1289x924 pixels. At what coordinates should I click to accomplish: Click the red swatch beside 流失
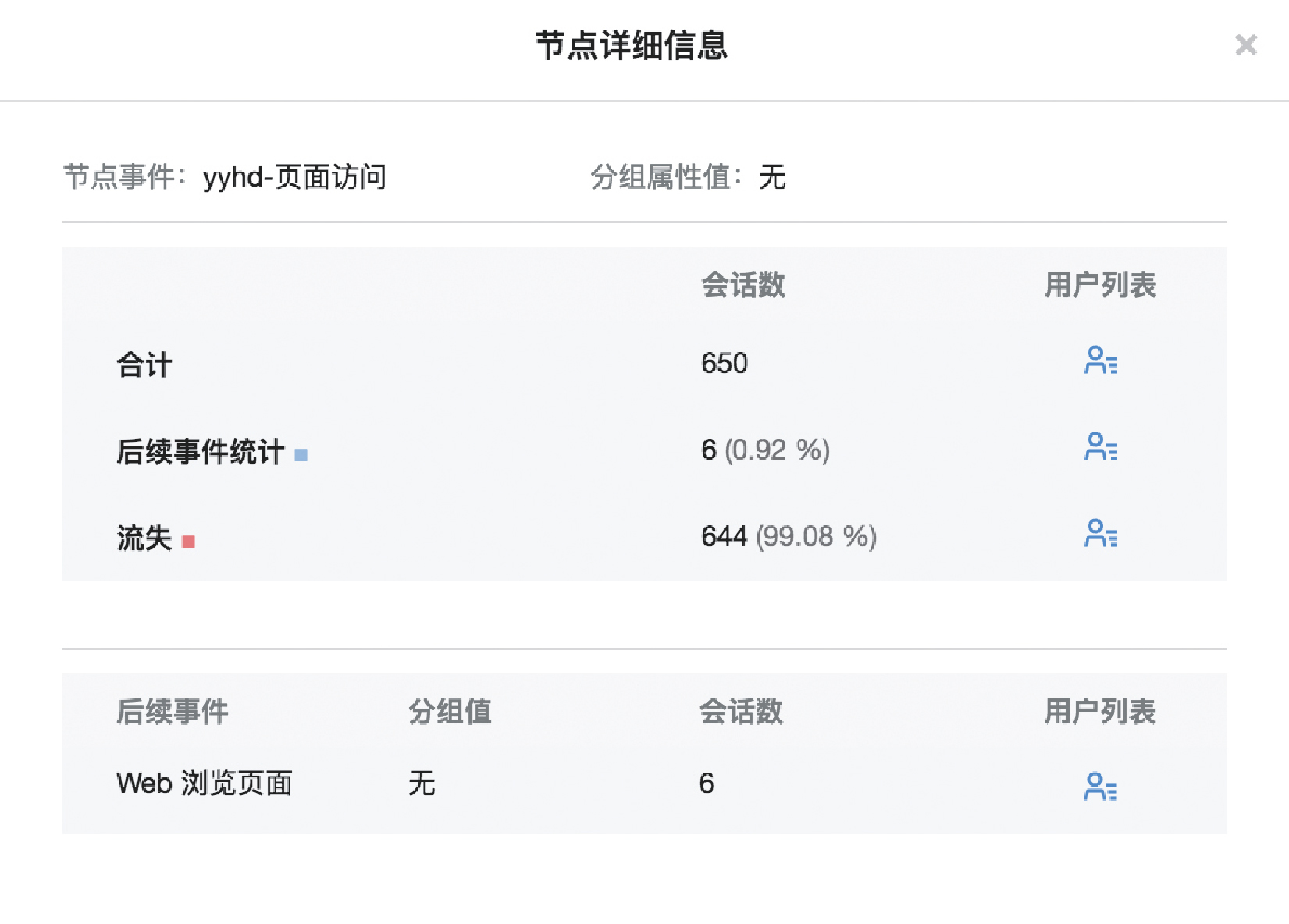click(188, 541)
